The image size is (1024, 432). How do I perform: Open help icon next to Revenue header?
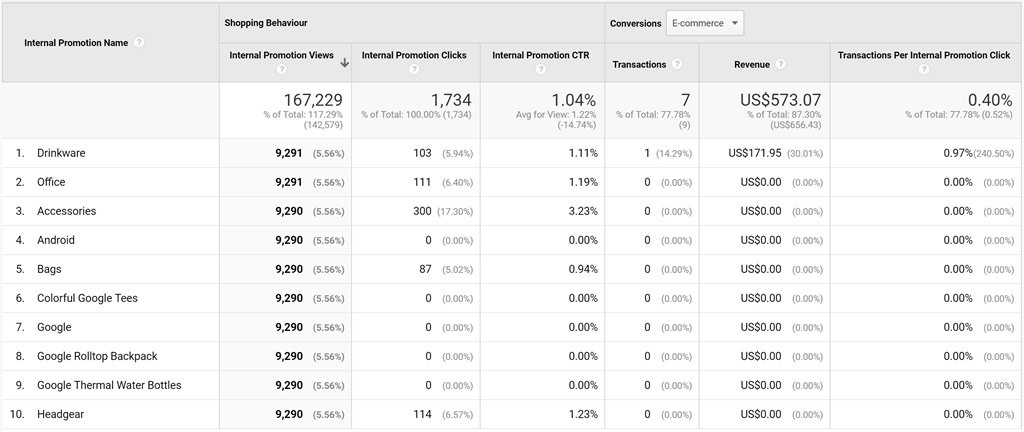tap(780, 64)
